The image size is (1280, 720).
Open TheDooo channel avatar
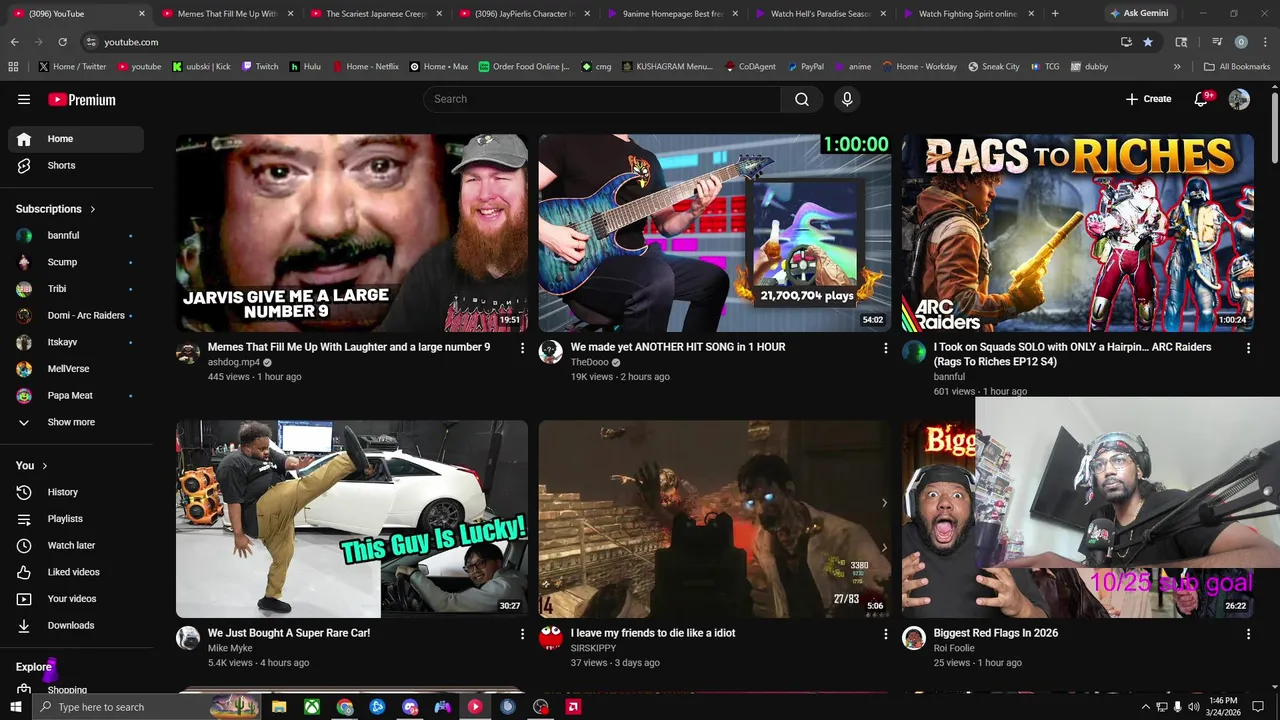click(x=551, y=351)
